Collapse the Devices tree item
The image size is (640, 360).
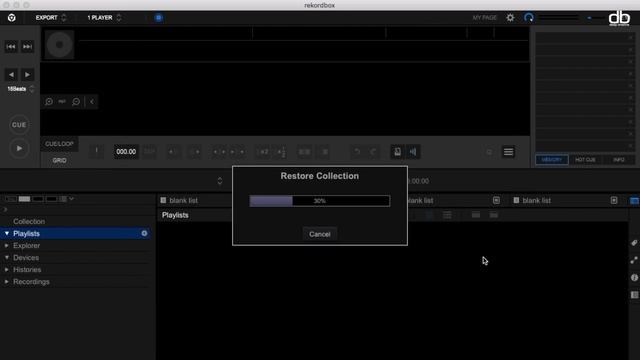tap(7, 258)
